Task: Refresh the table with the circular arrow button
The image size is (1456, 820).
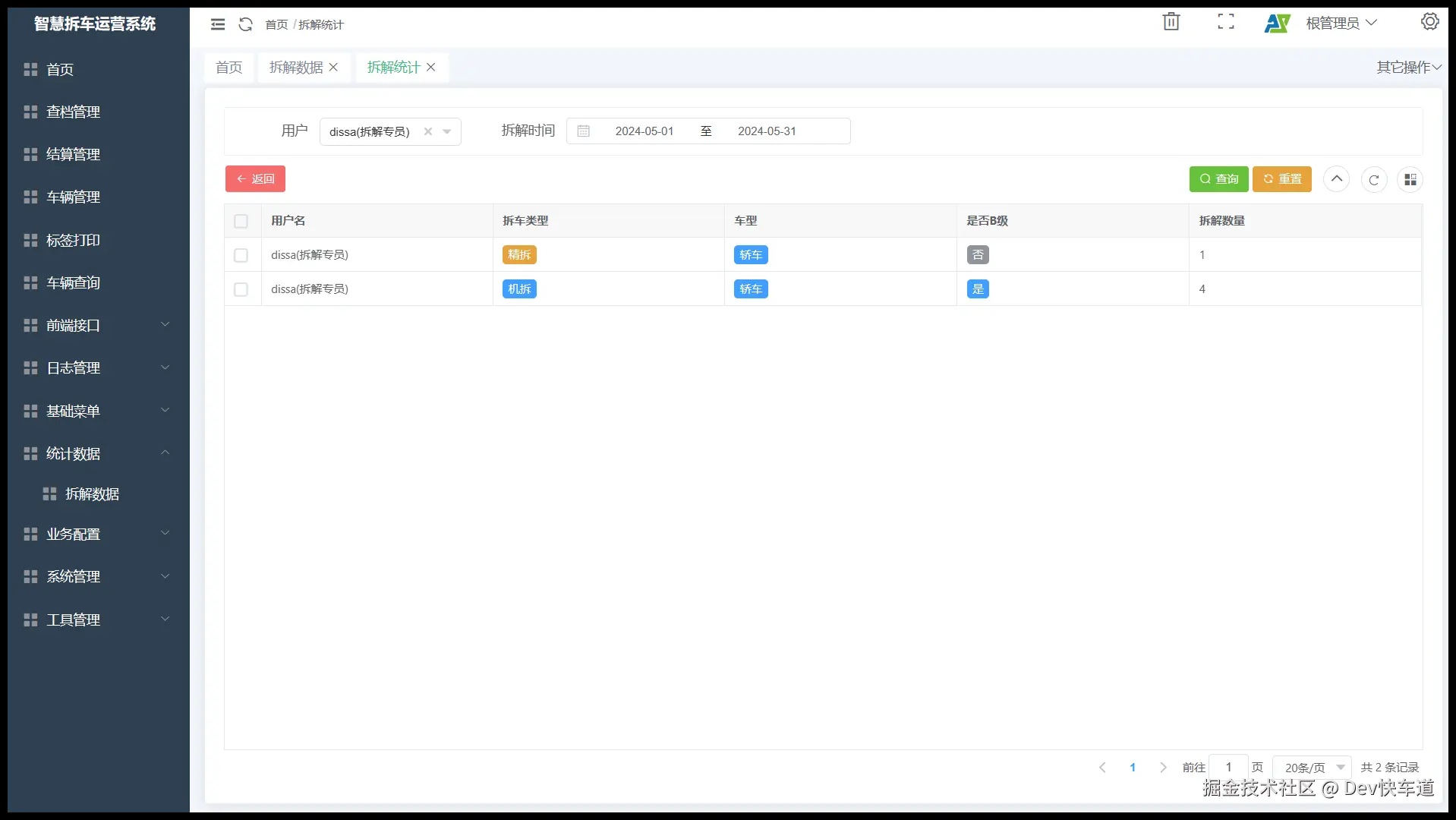Action: click(1374, 179)
